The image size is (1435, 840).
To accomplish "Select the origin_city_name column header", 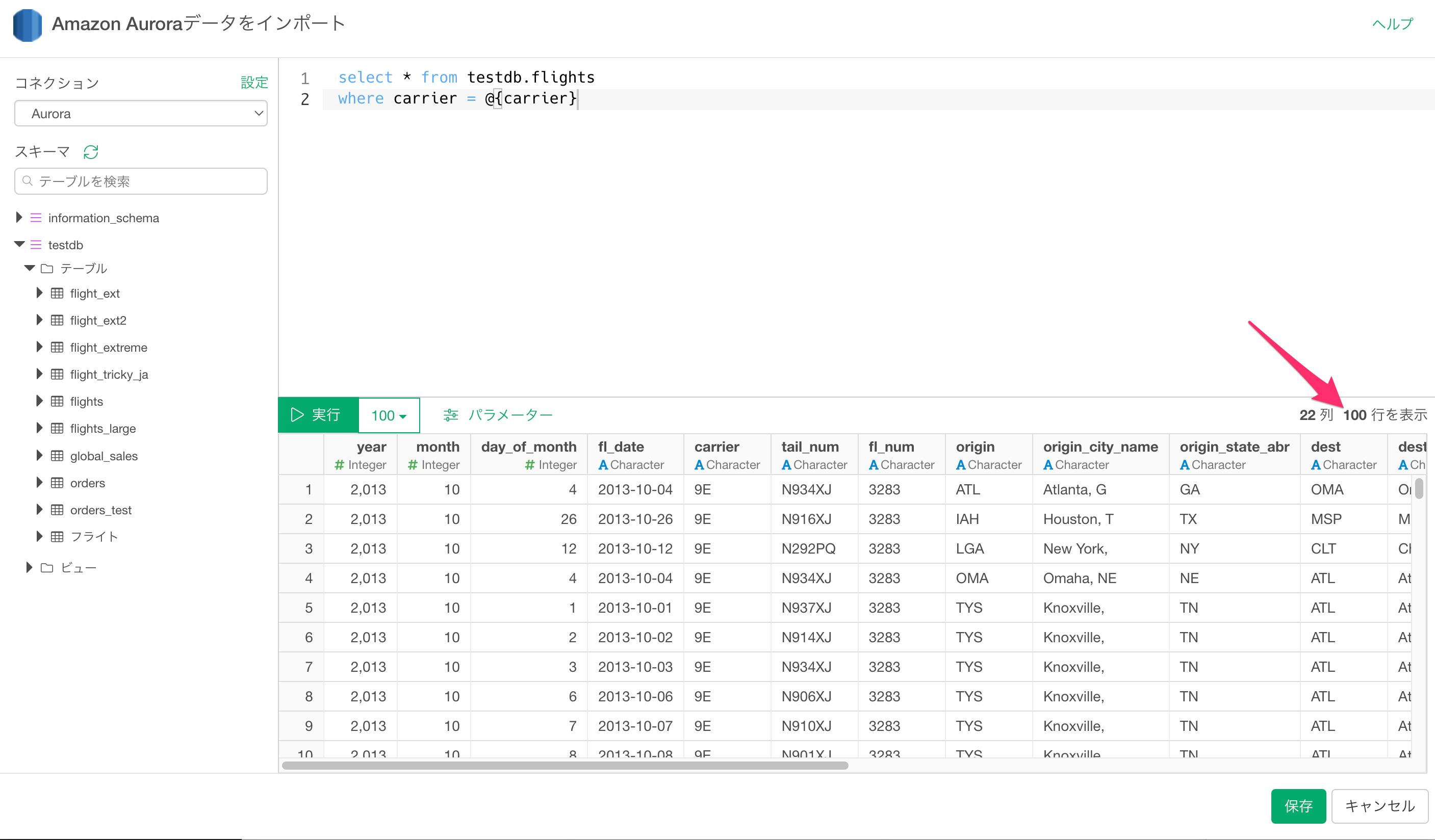I will [x=1101, y=455].
